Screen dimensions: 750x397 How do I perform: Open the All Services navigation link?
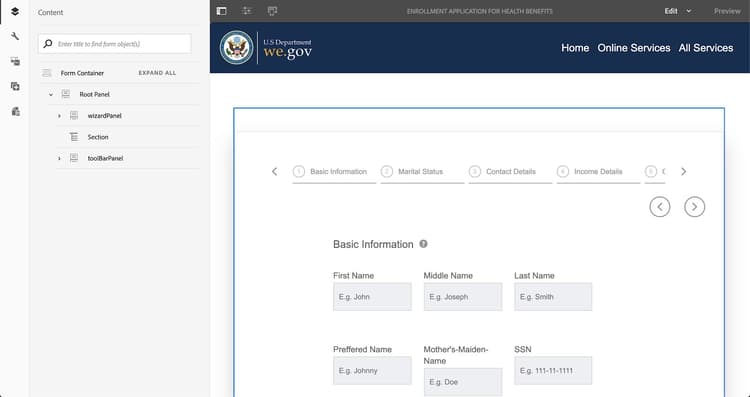[706, 48]
